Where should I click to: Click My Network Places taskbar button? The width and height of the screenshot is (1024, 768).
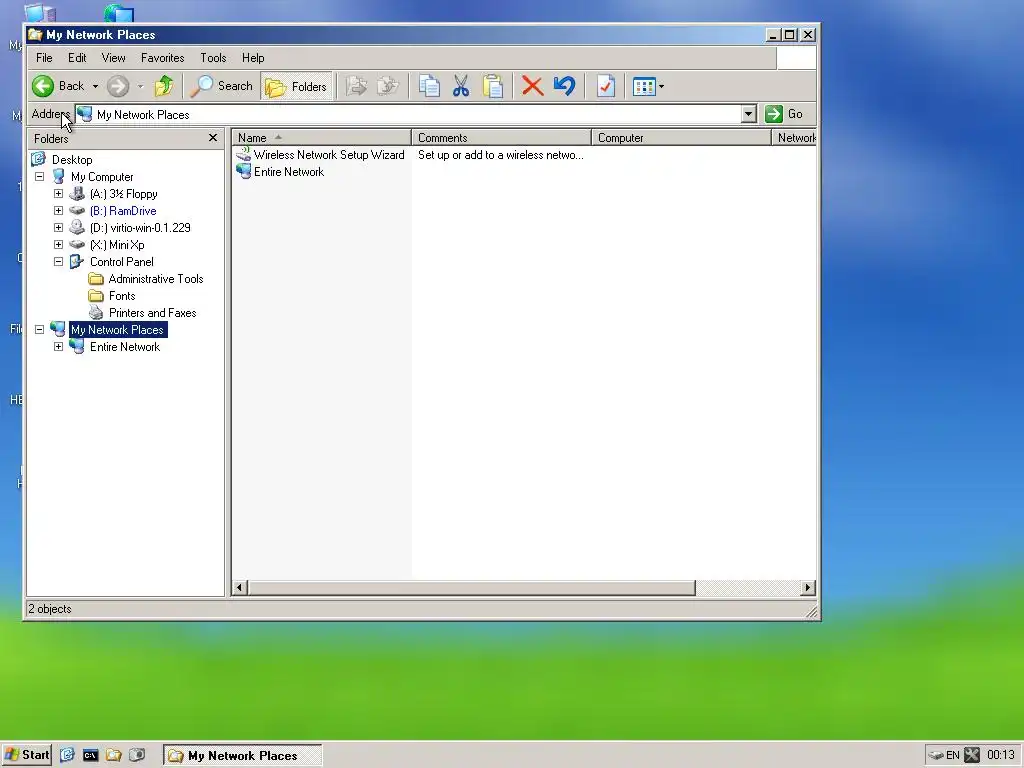pos(242,756)
